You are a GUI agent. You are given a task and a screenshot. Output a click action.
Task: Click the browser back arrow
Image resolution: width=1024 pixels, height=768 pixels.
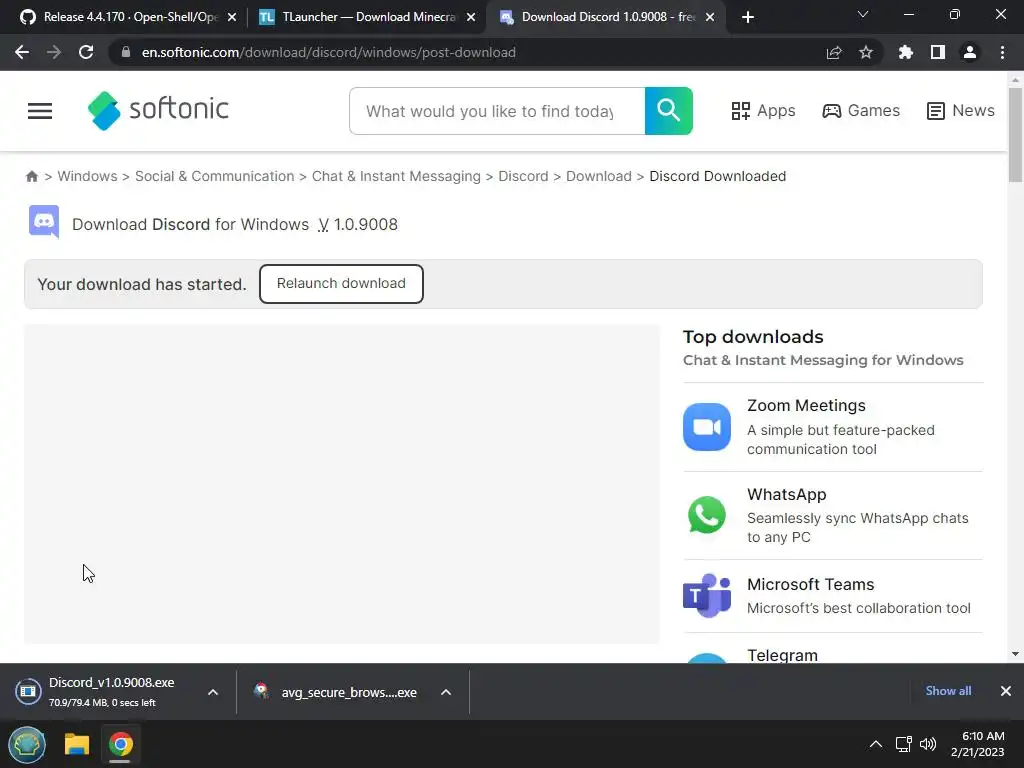[x=22, y=52]
